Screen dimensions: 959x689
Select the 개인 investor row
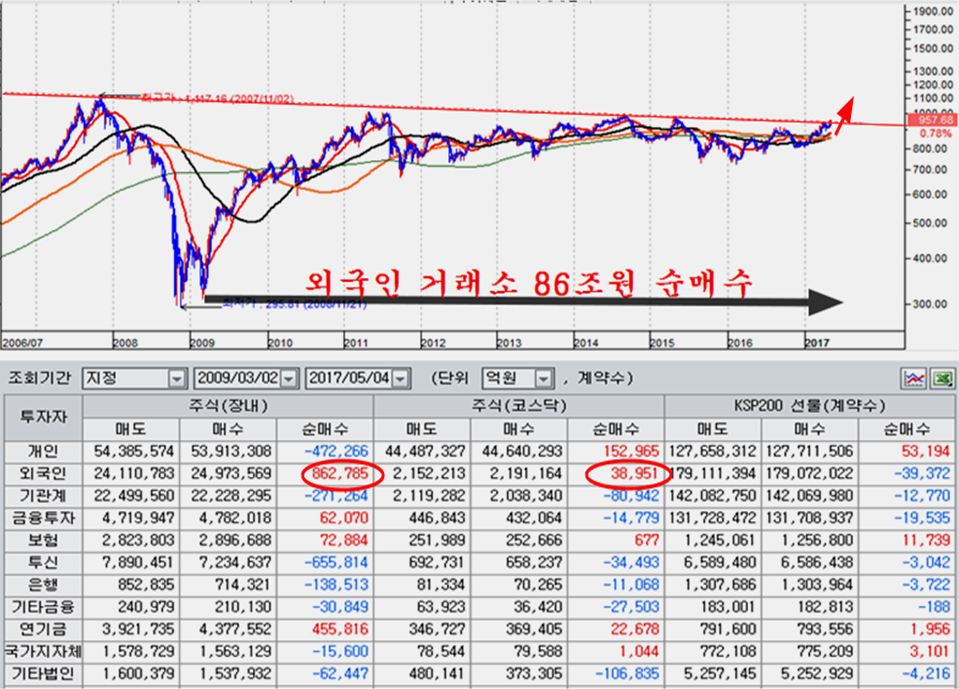point(42,450)
